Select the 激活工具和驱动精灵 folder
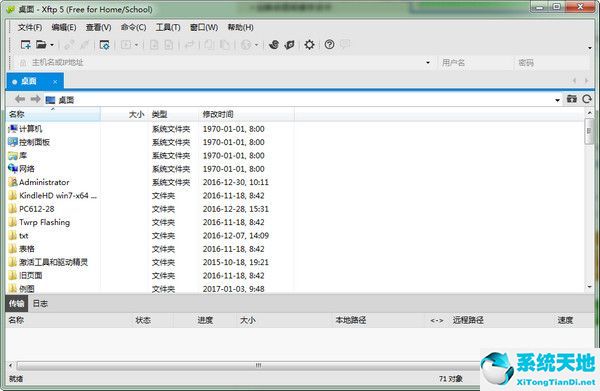The height and width of the screenshot is (391, 600). [x=48, y=262]
